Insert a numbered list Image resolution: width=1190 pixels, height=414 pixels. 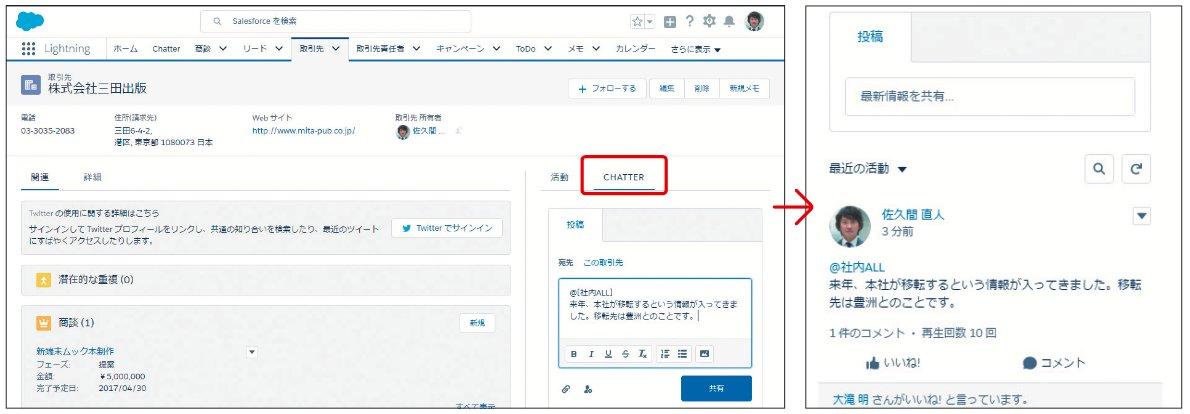tap(666, 354)
